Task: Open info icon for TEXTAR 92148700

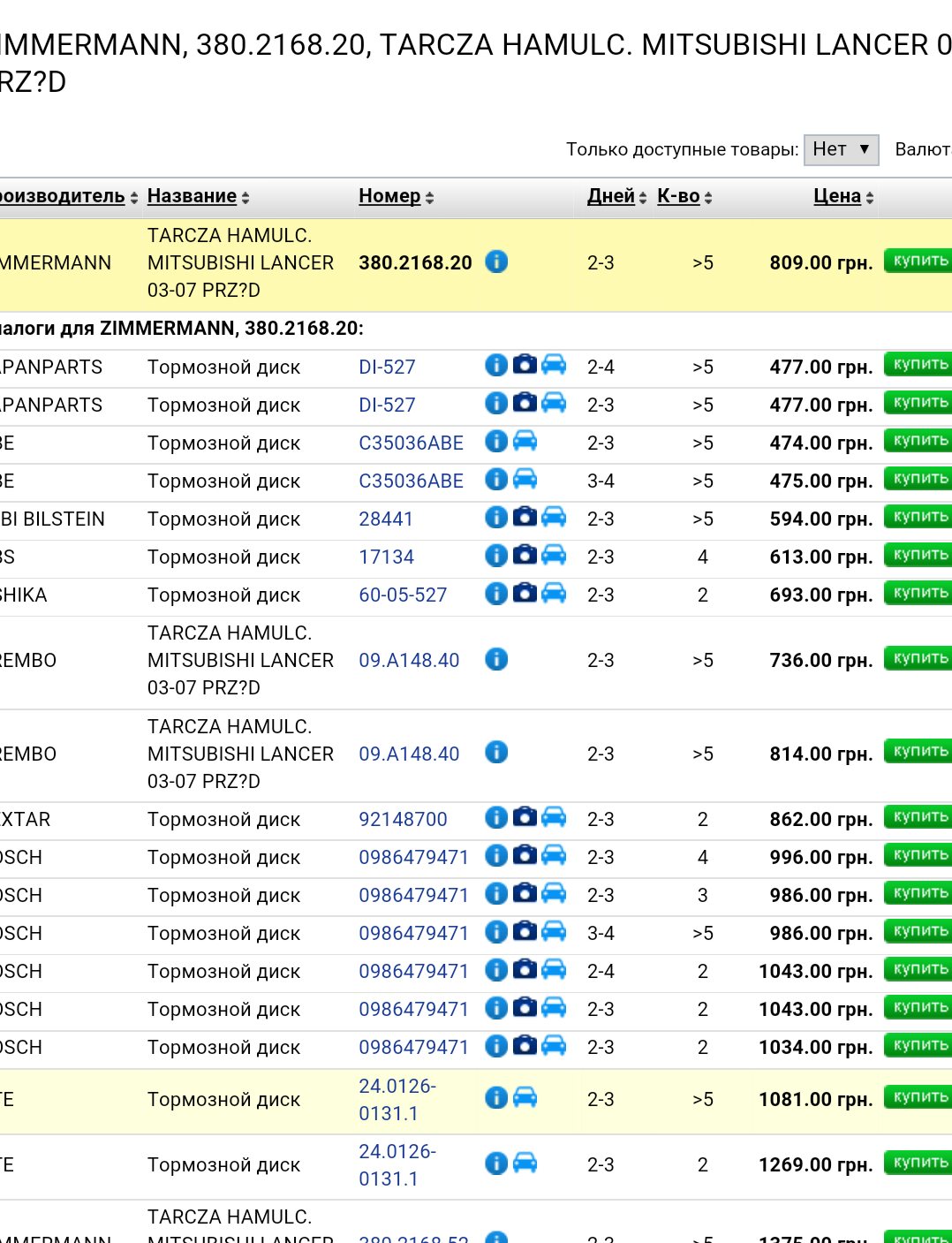Action: [x=496, y=817]
